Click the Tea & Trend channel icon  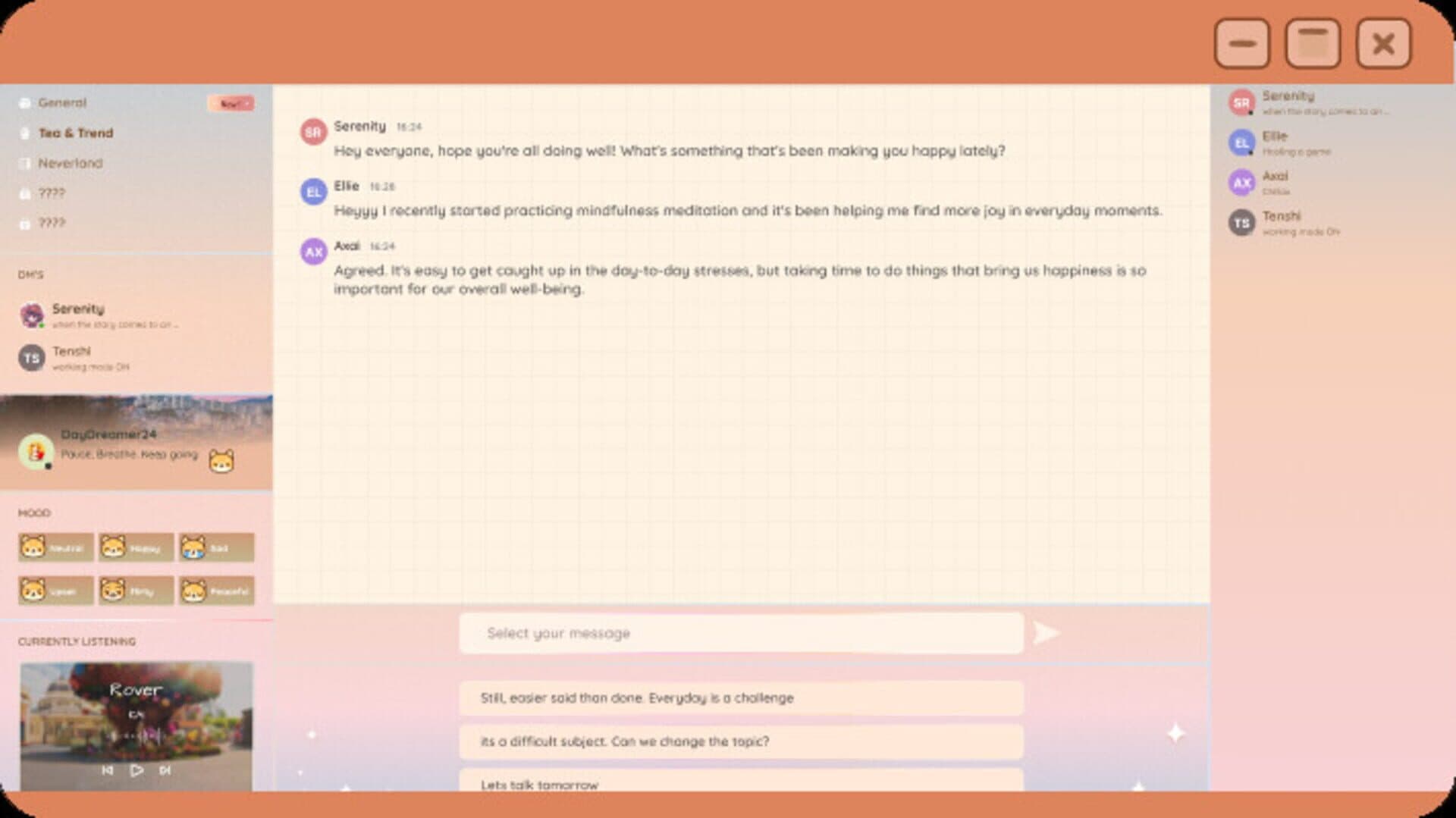24,133
